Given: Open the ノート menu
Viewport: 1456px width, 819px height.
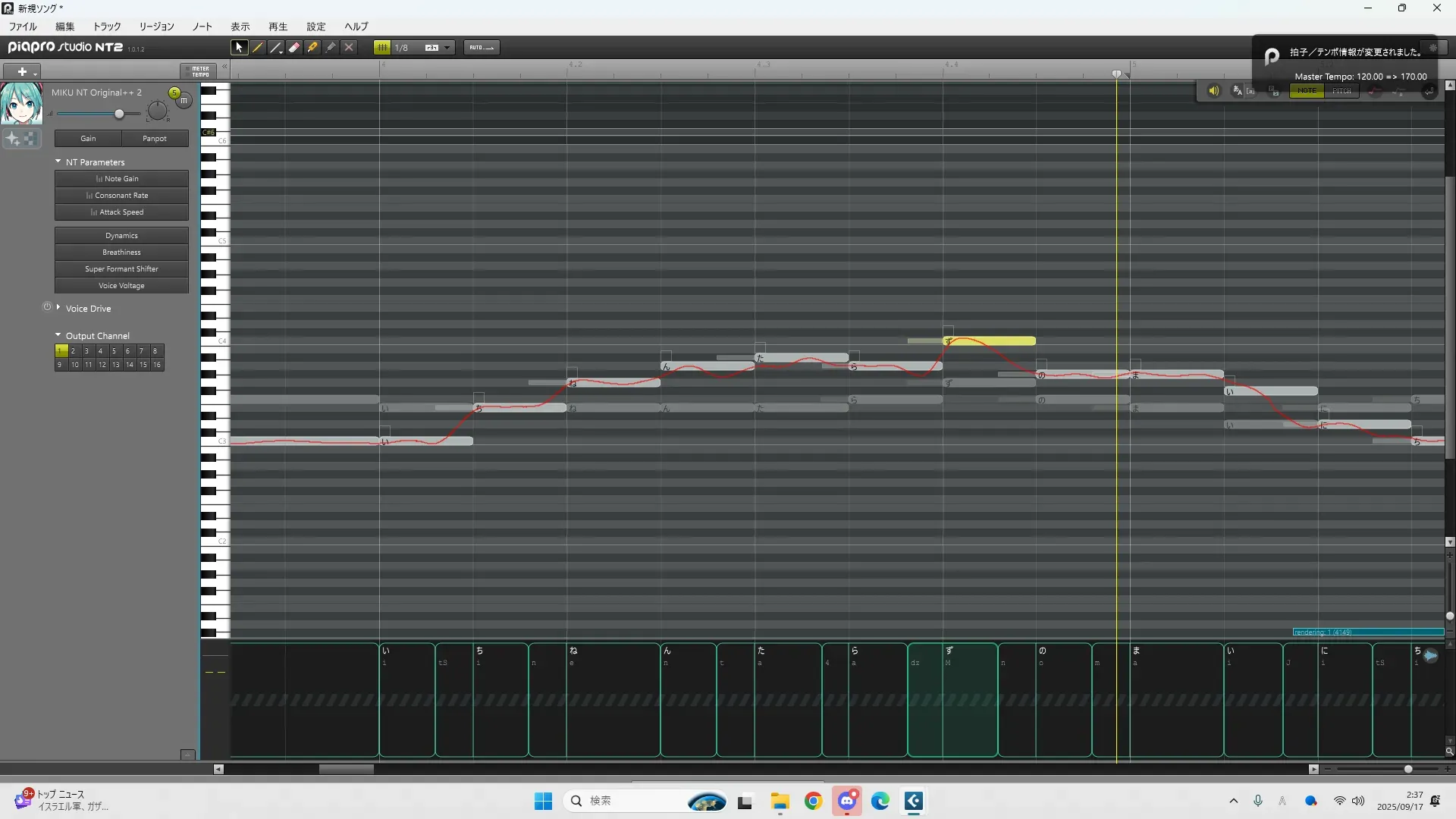Looking at the screenshot, I should [202, 27].
